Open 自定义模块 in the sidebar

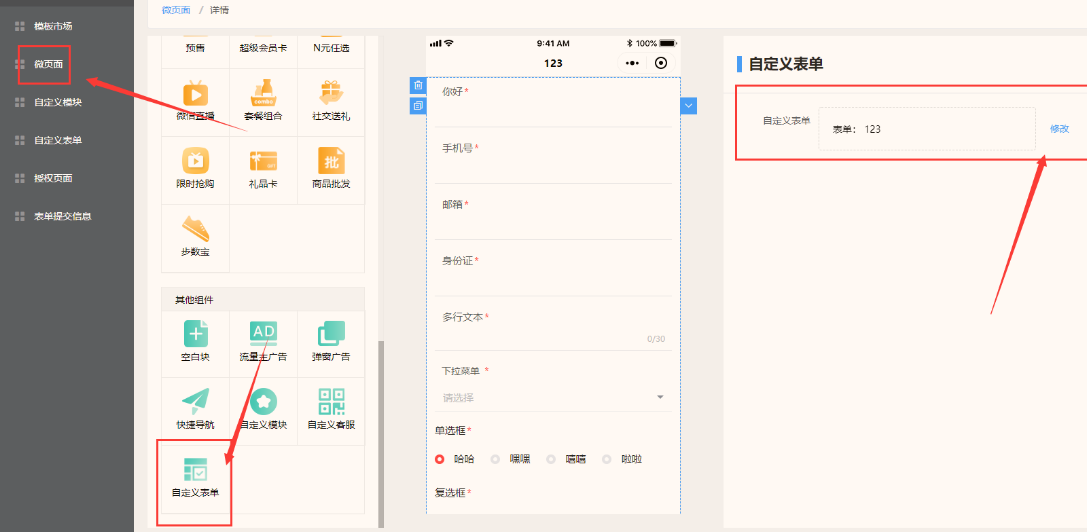[x=58, y=103]
